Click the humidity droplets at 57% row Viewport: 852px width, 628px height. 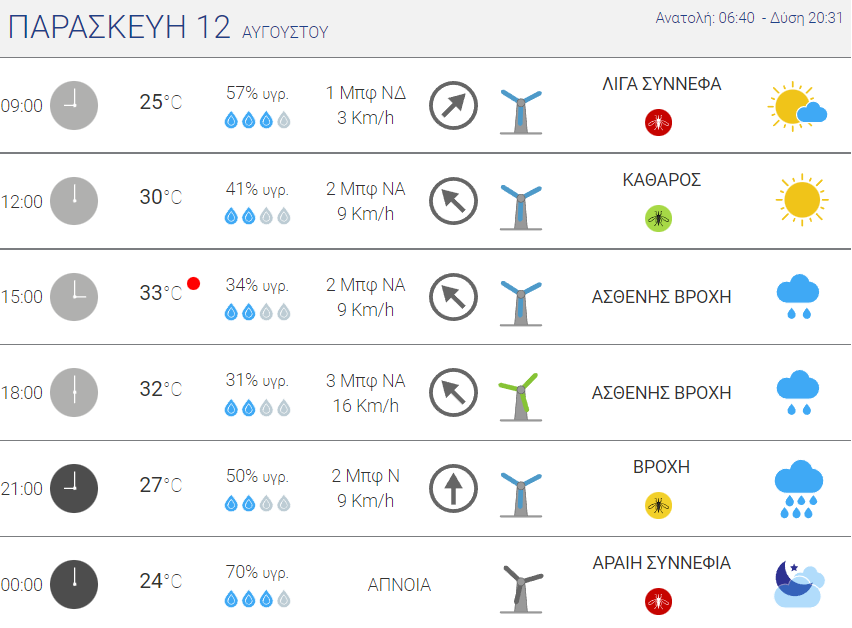tap(257, 121)
